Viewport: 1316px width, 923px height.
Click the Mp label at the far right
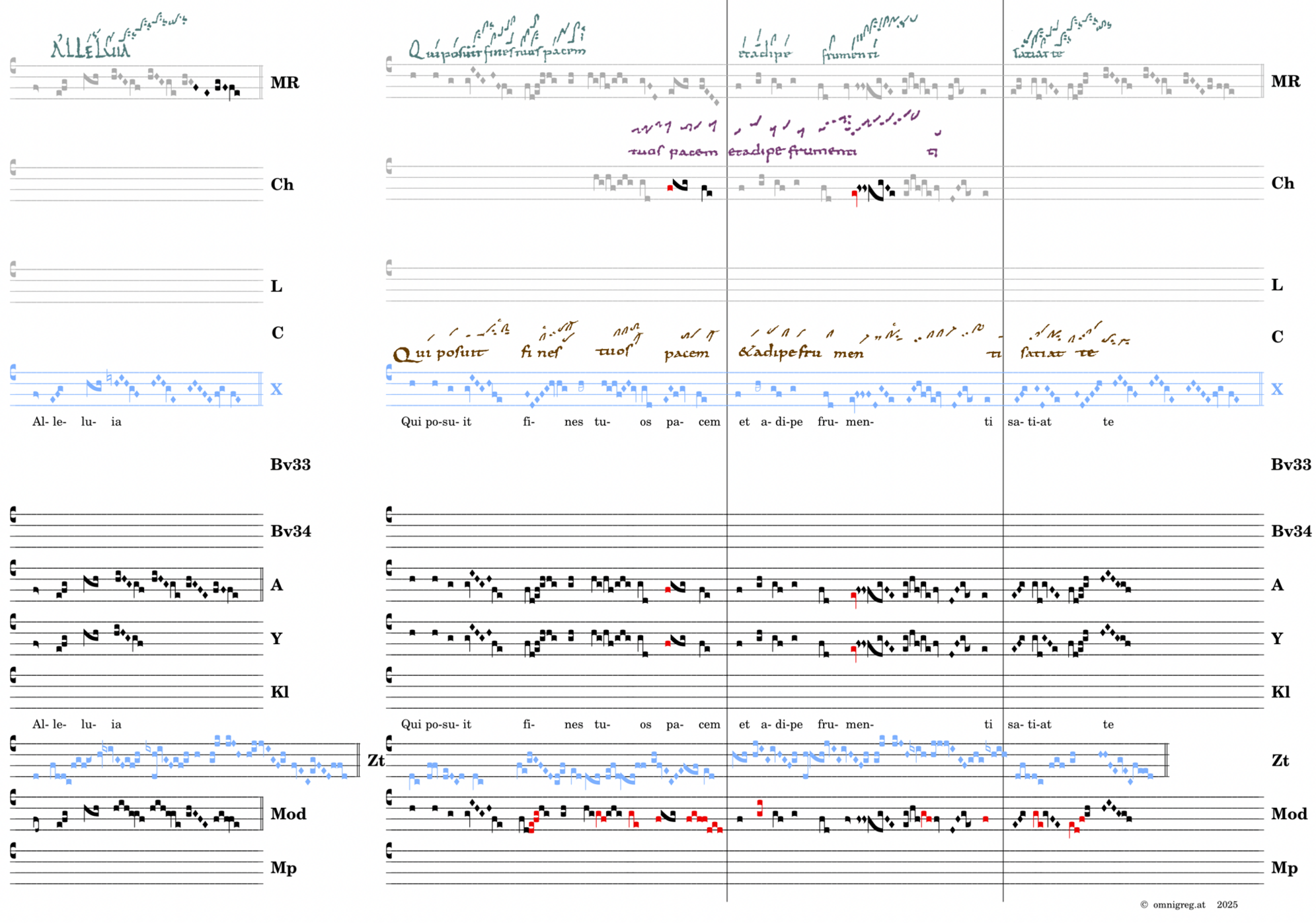(1284, 867)
